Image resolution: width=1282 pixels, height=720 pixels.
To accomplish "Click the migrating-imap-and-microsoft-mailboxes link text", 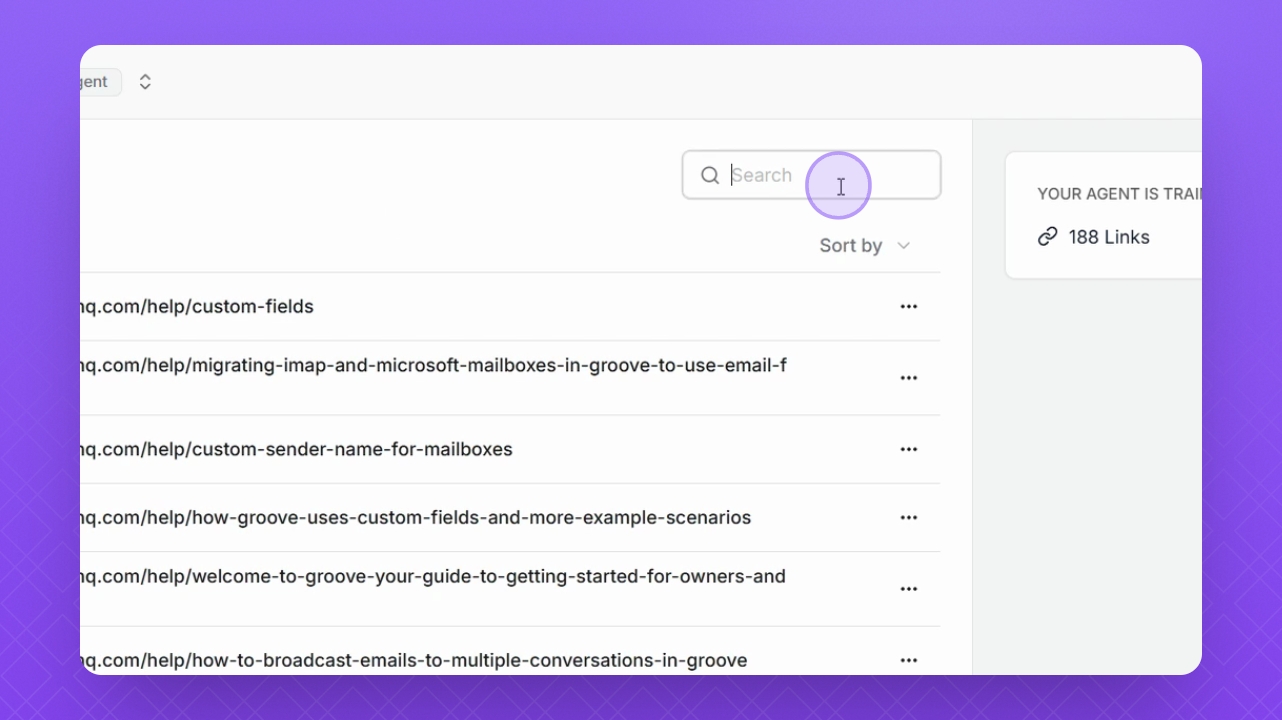I will [433, 366].
